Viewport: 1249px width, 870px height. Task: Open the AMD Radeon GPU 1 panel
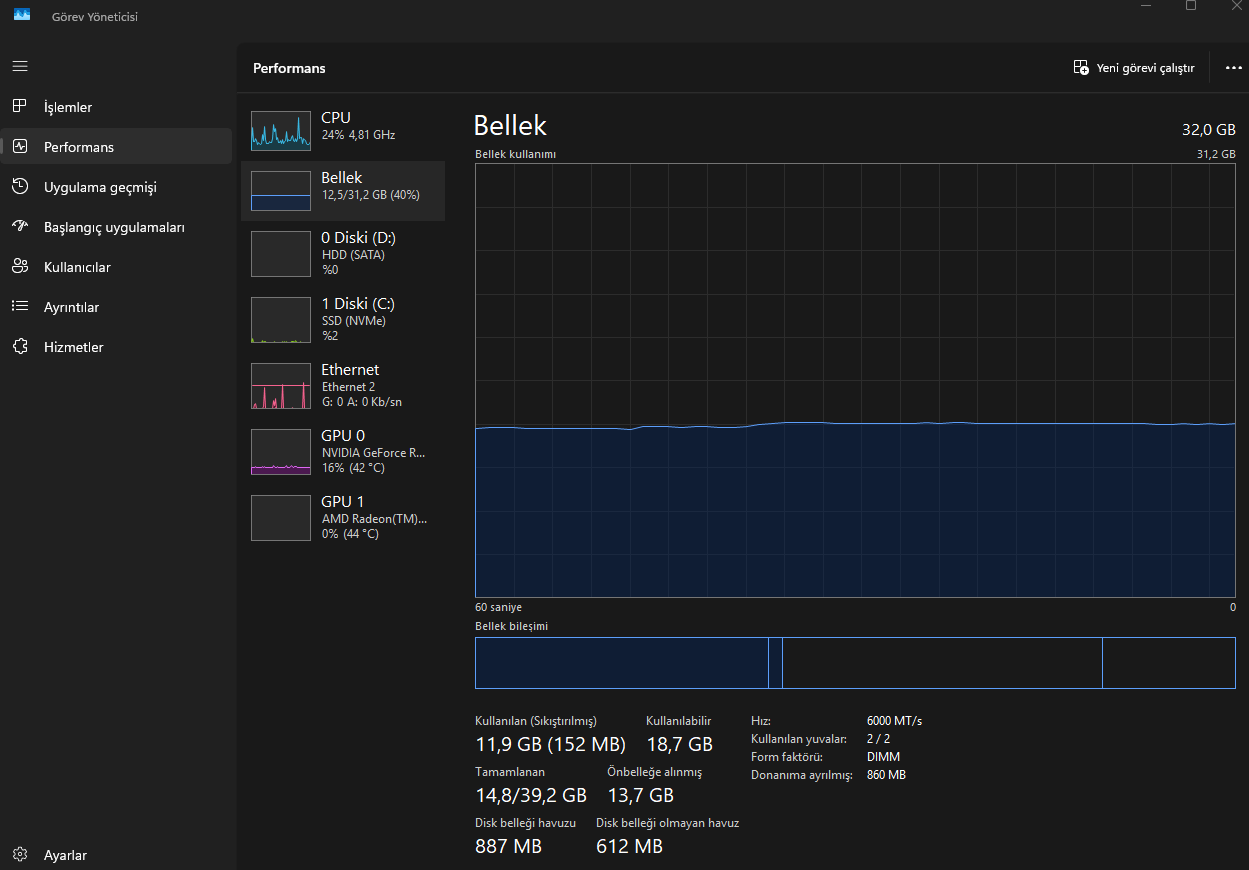coord(343,517)
